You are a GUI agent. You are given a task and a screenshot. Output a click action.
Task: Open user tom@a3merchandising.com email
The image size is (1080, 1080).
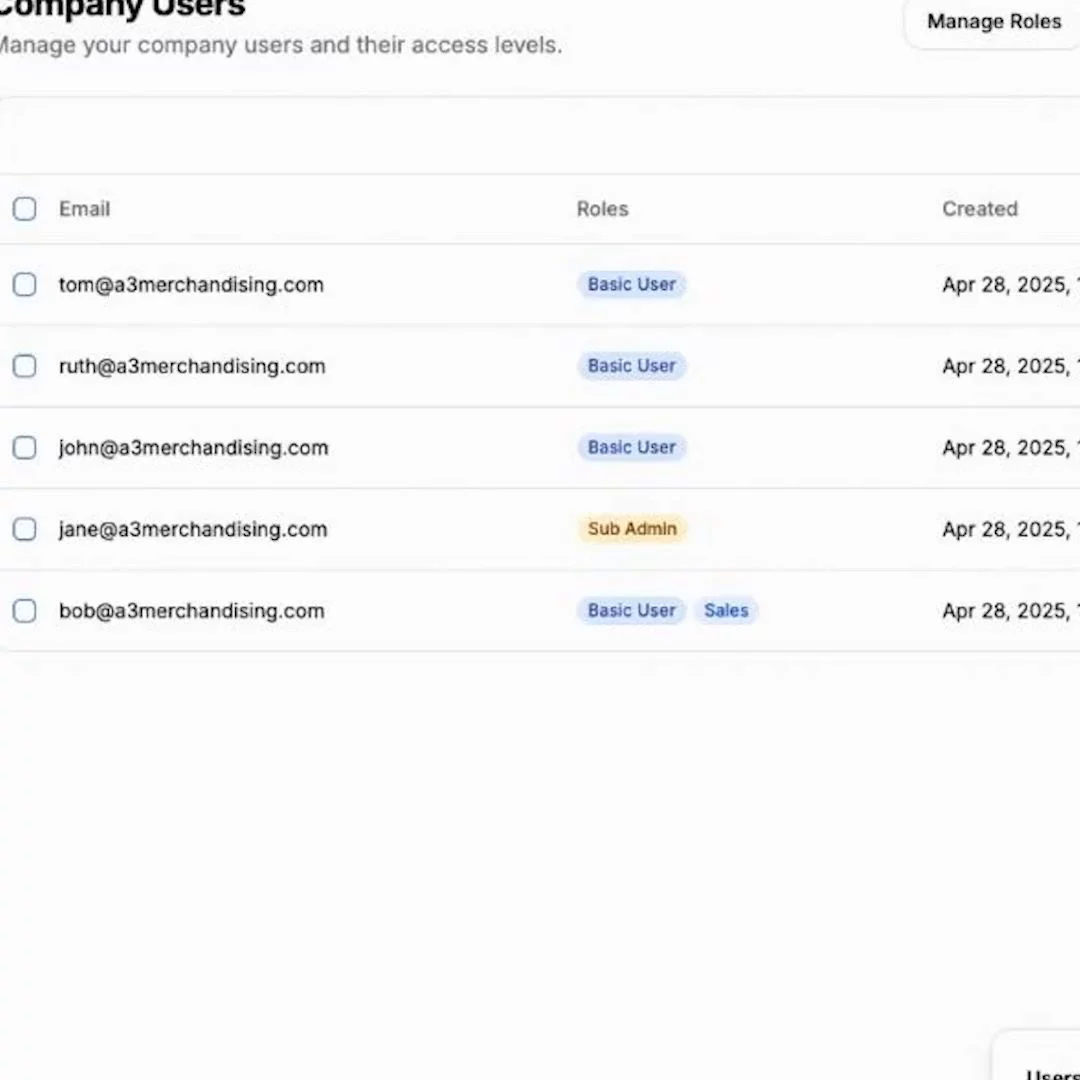[191, 285]
